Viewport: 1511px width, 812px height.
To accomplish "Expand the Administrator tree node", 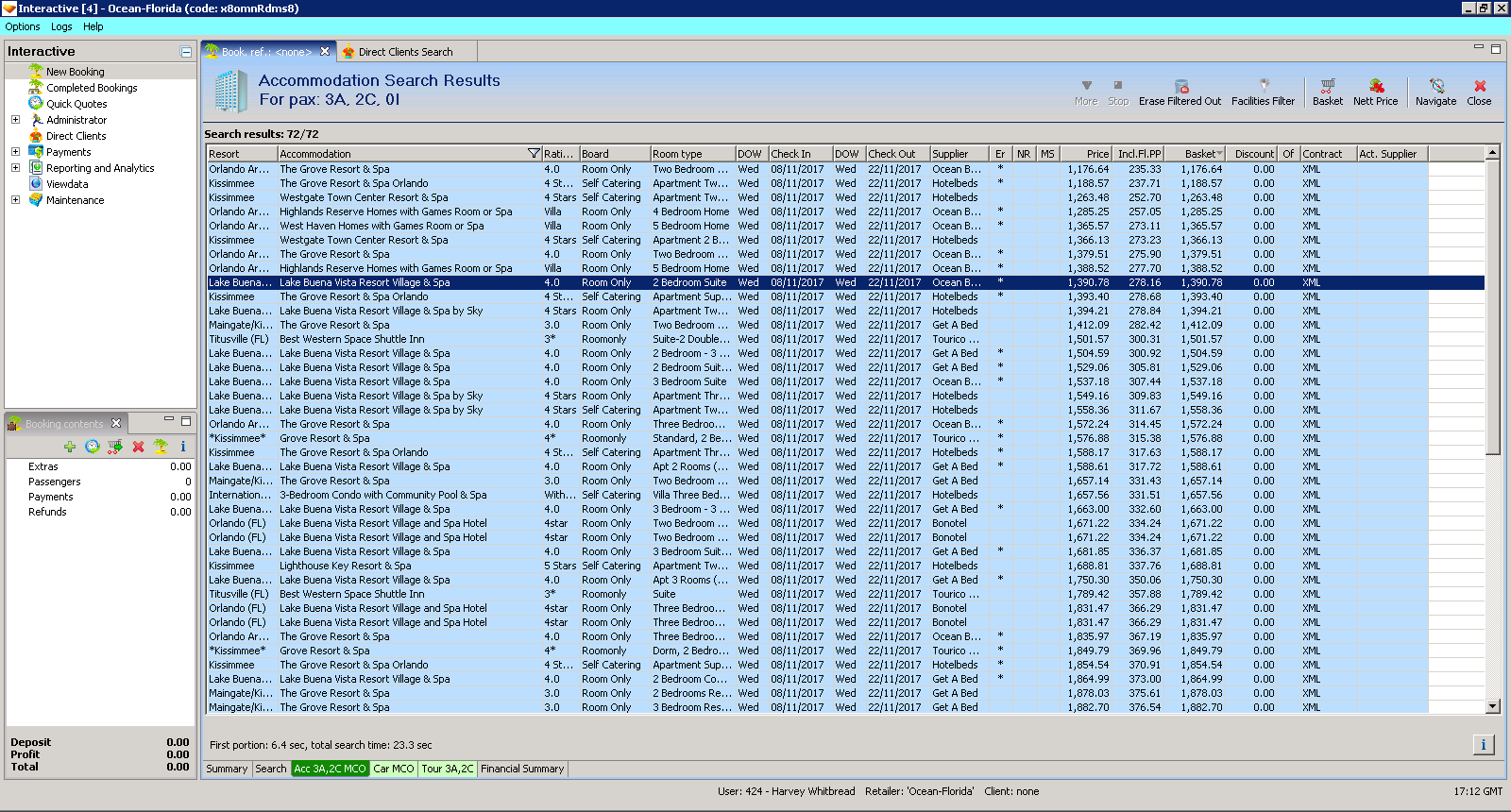I will (15, 120).
